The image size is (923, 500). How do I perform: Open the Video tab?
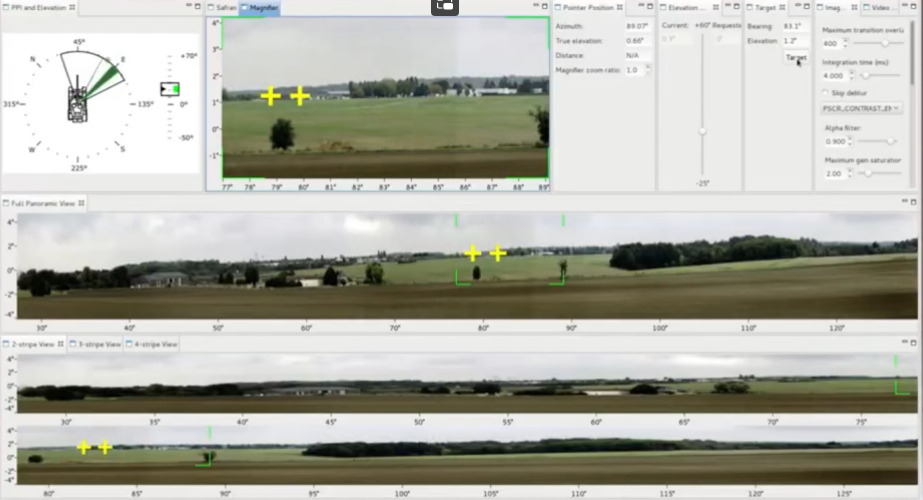point(880,7)
